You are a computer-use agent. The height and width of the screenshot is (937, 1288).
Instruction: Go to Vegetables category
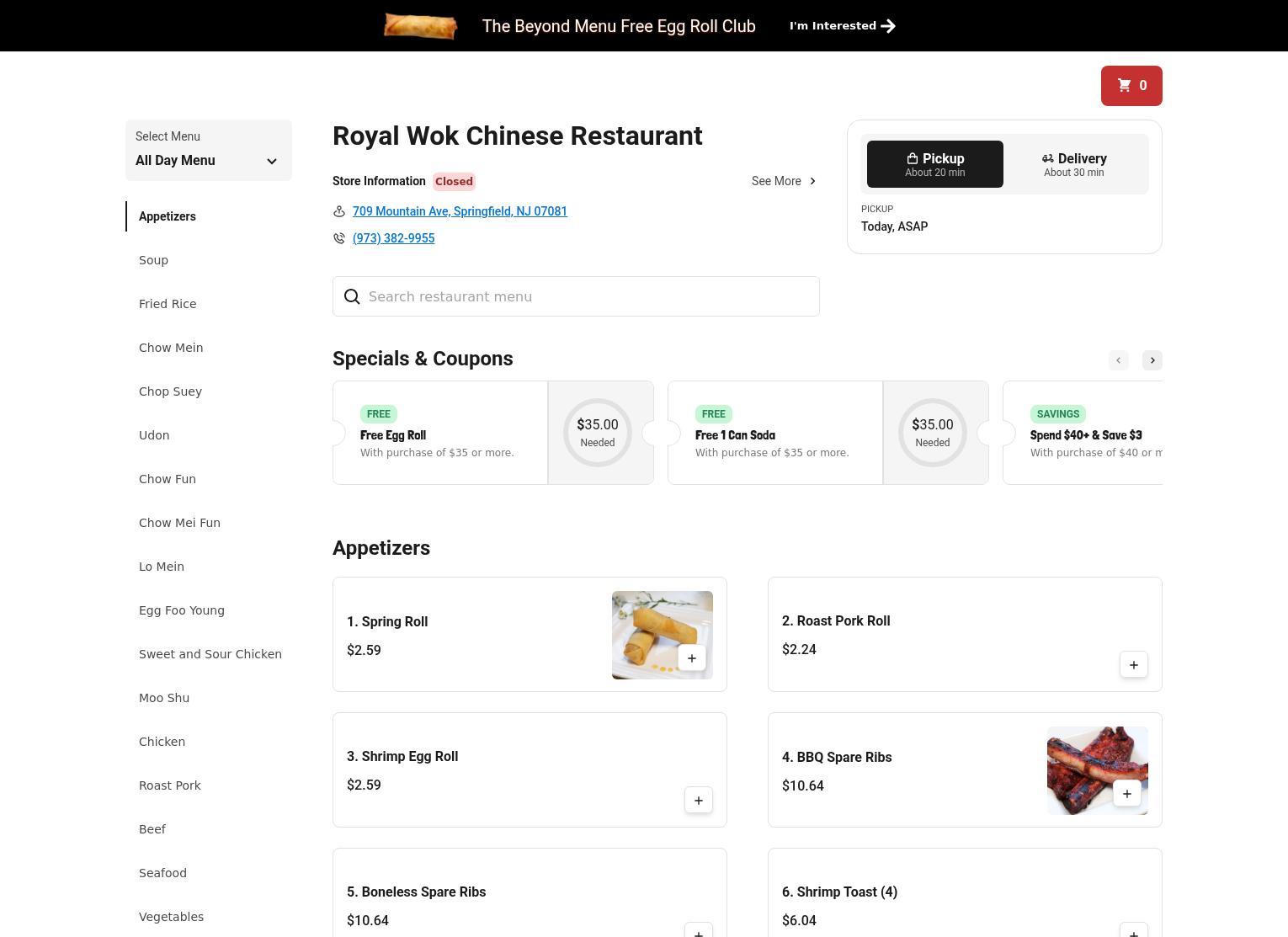pyautogui.click(x=171, y=917)
